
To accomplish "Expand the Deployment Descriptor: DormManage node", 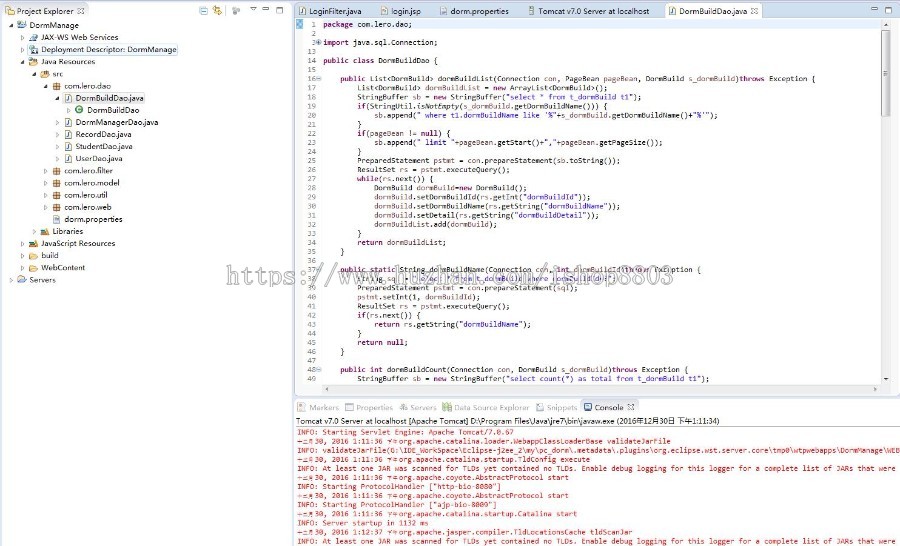I will [22, 49].
